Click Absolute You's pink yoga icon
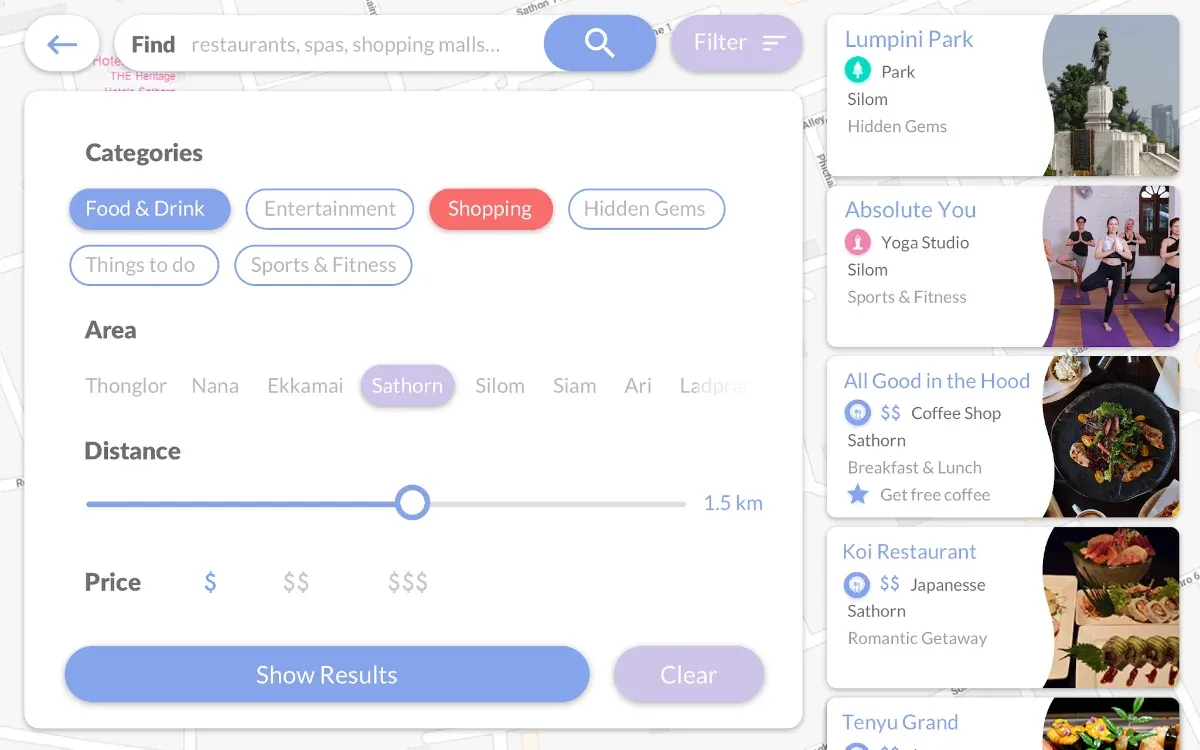Viewport: 1200px width, 750px height. pyautogui.click(x=857, y=242)
